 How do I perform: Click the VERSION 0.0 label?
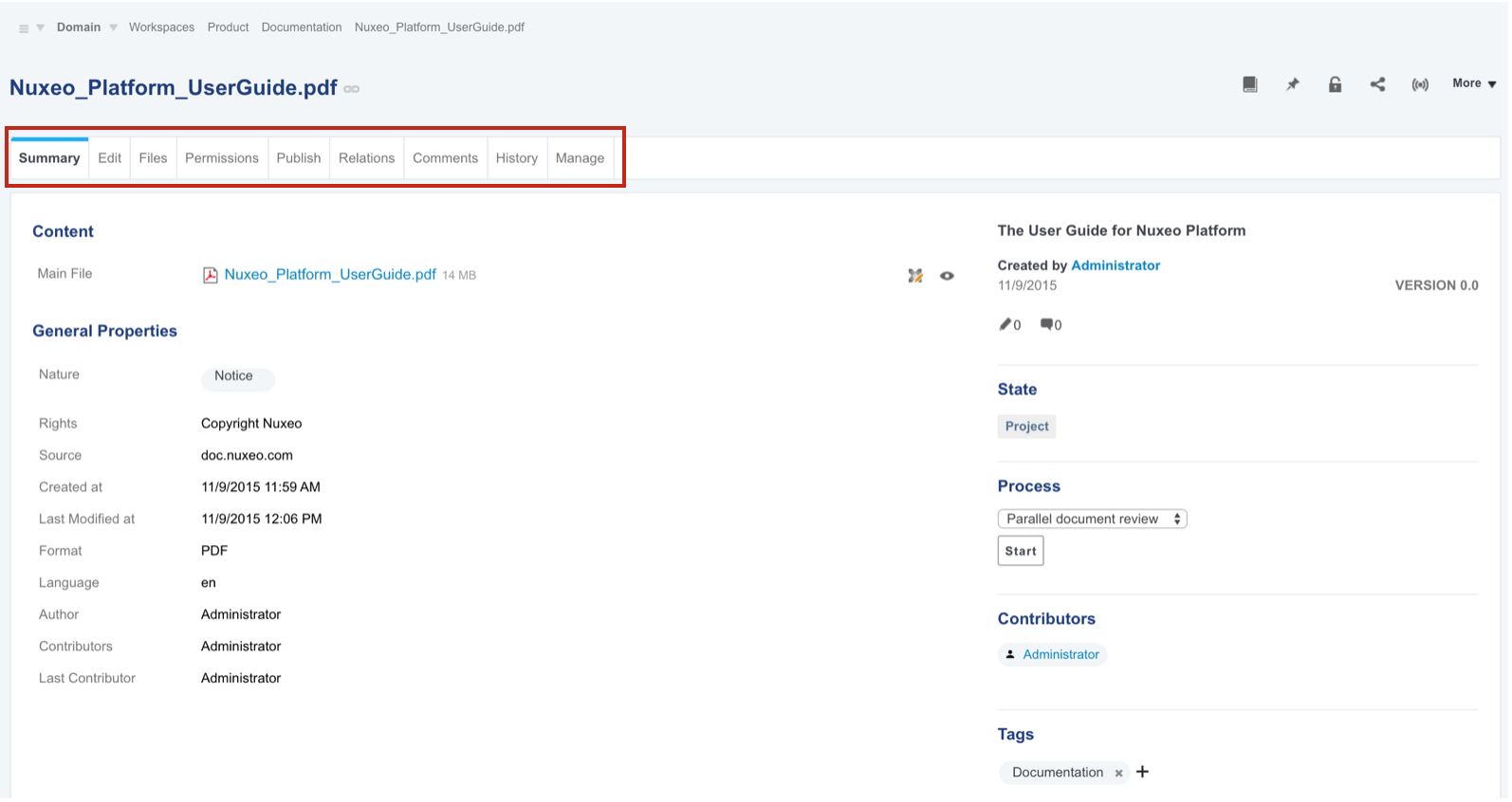point(1436,285)
